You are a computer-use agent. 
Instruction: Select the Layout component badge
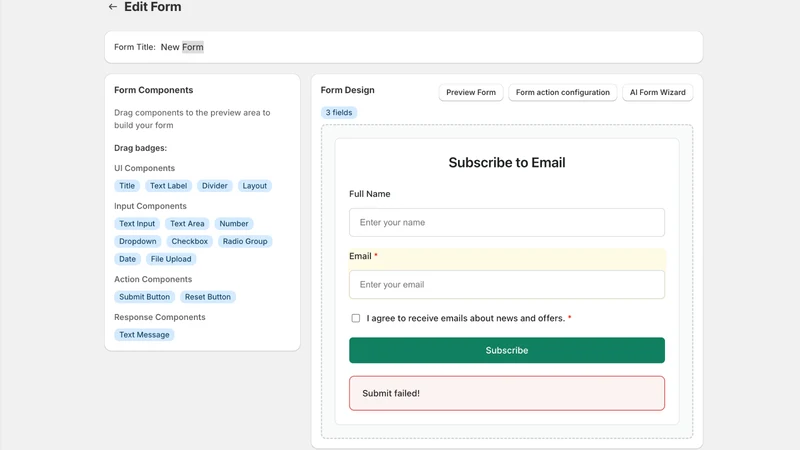click(255, 186)
